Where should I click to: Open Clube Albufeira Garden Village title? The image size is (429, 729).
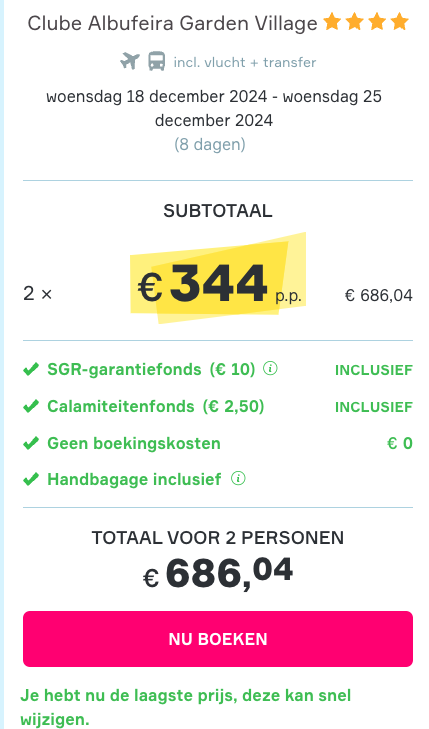(x=172, y=23)
